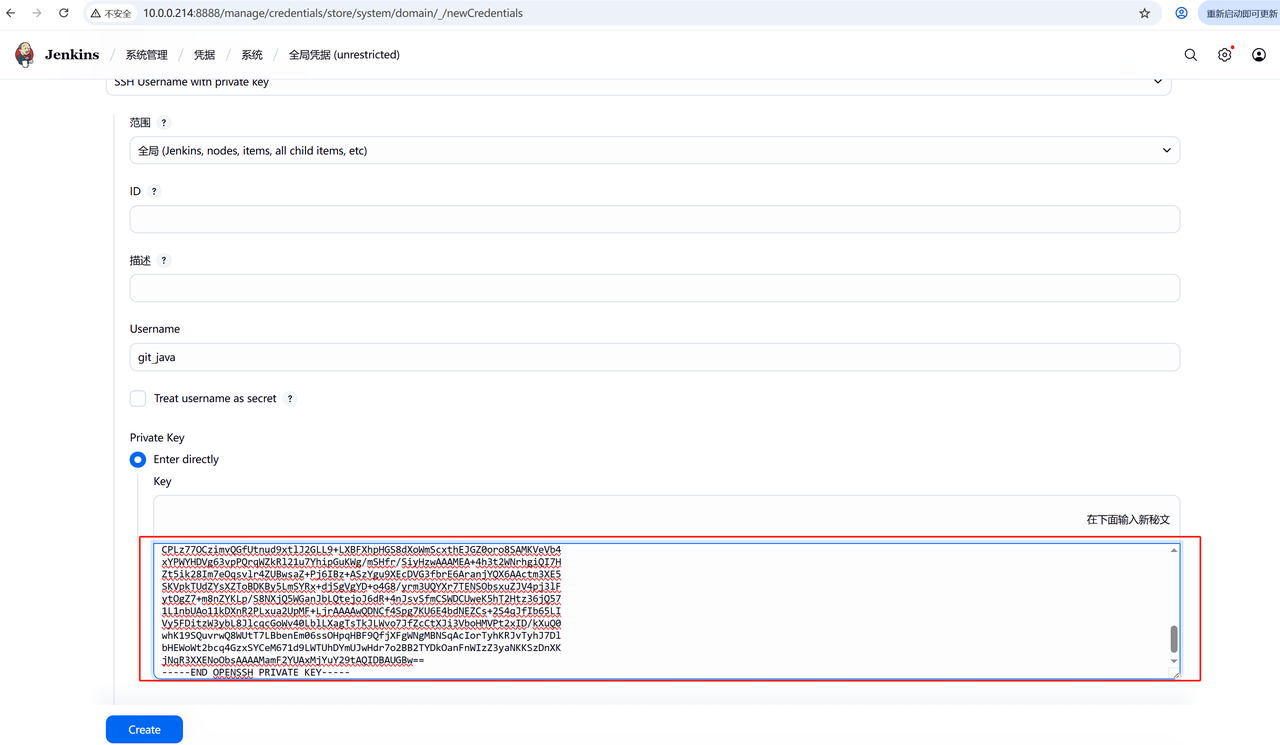
Task: Expand the 范围 scope dropdown
Action: point(654,151)
